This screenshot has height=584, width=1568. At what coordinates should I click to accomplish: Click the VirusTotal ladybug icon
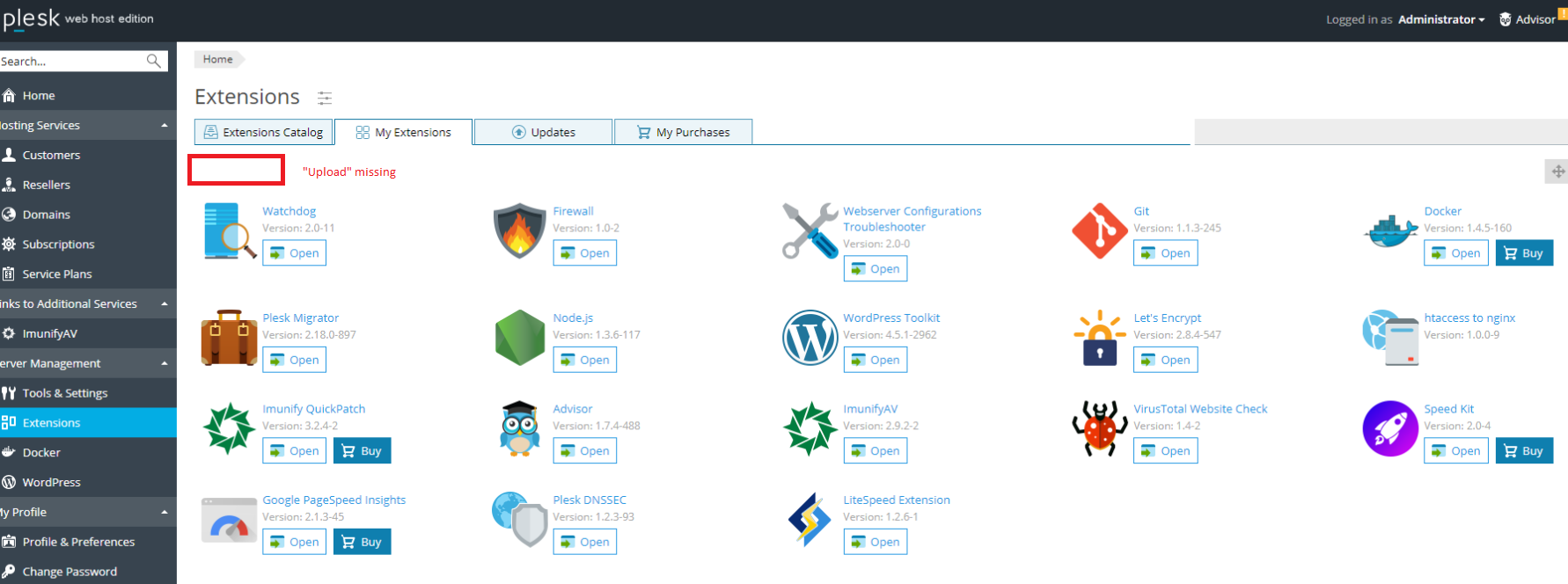pos(1099,428)
